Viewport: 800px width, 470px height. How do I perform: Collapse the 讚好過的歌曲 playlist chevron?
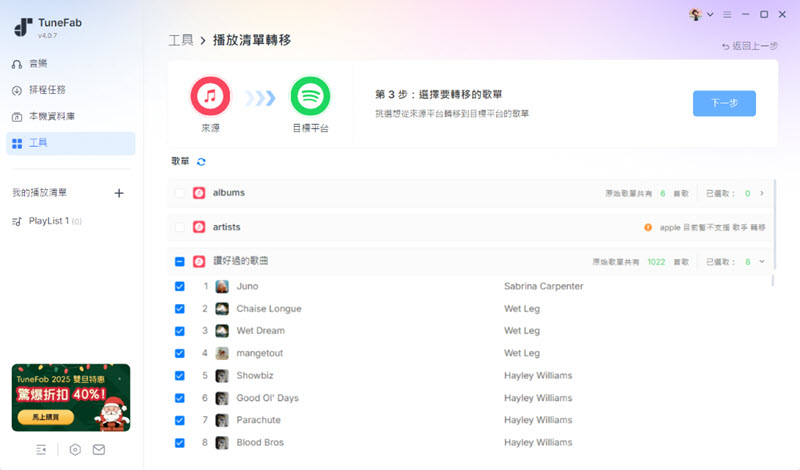pos(762,262)
